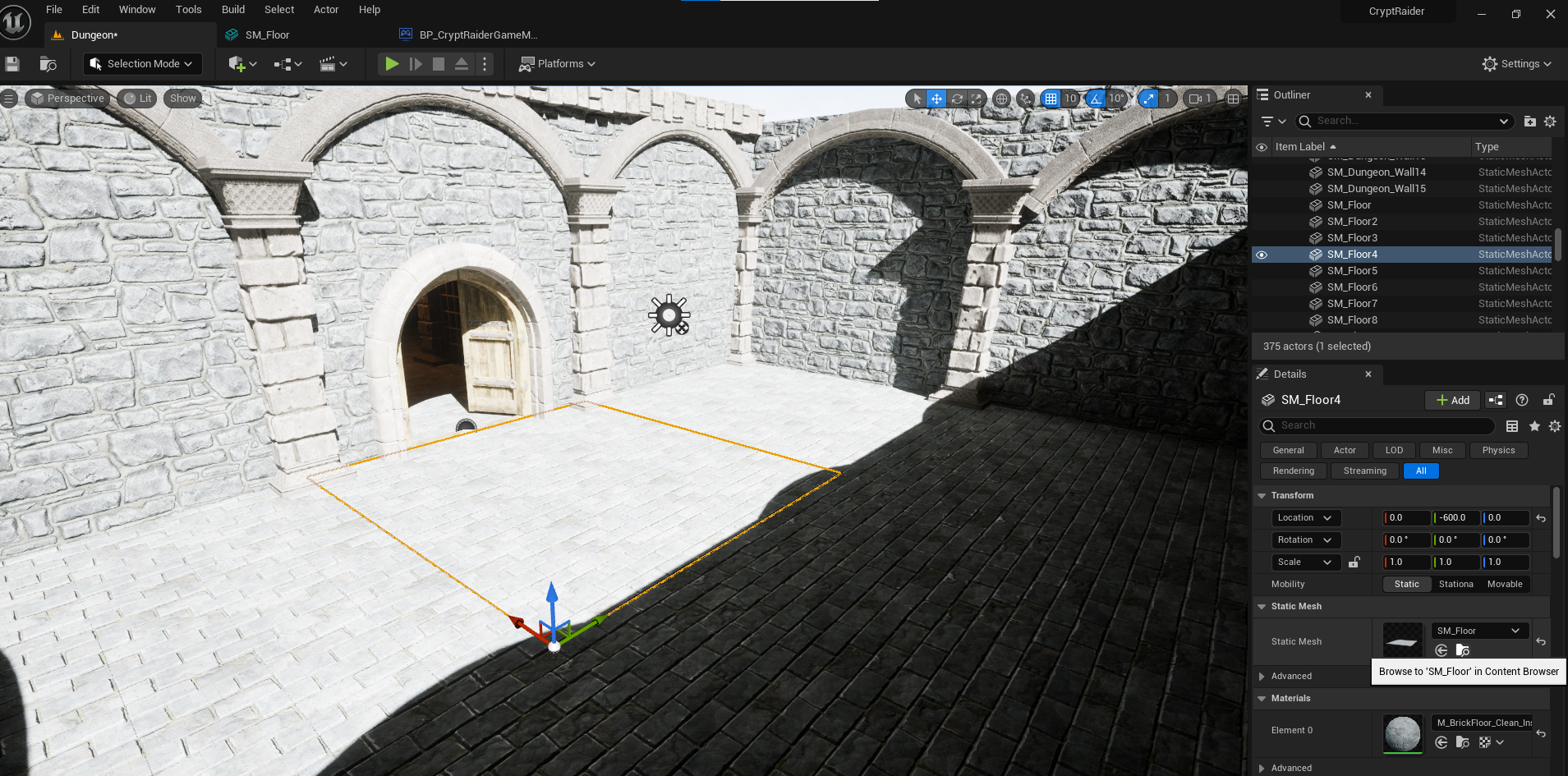
Task: Activate the Select objects tool in viewport
Action: point(917,99)
